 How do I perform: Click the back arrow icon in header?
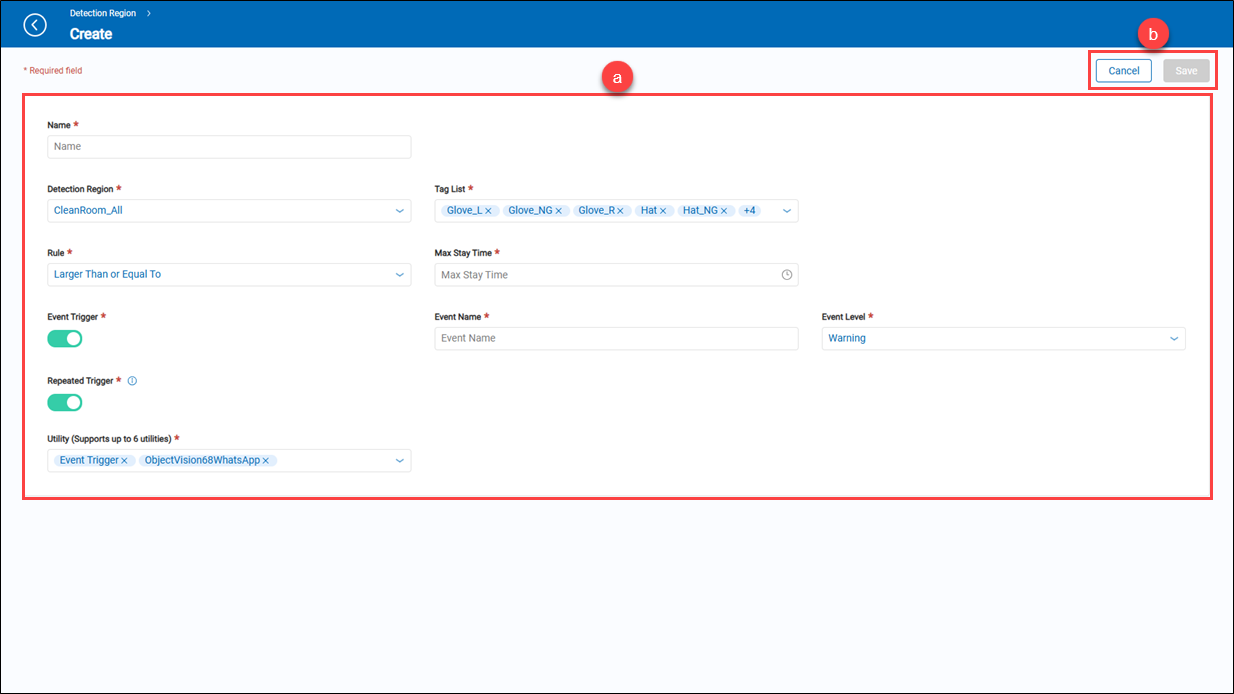pyautogui.click(x=35, y=25)
